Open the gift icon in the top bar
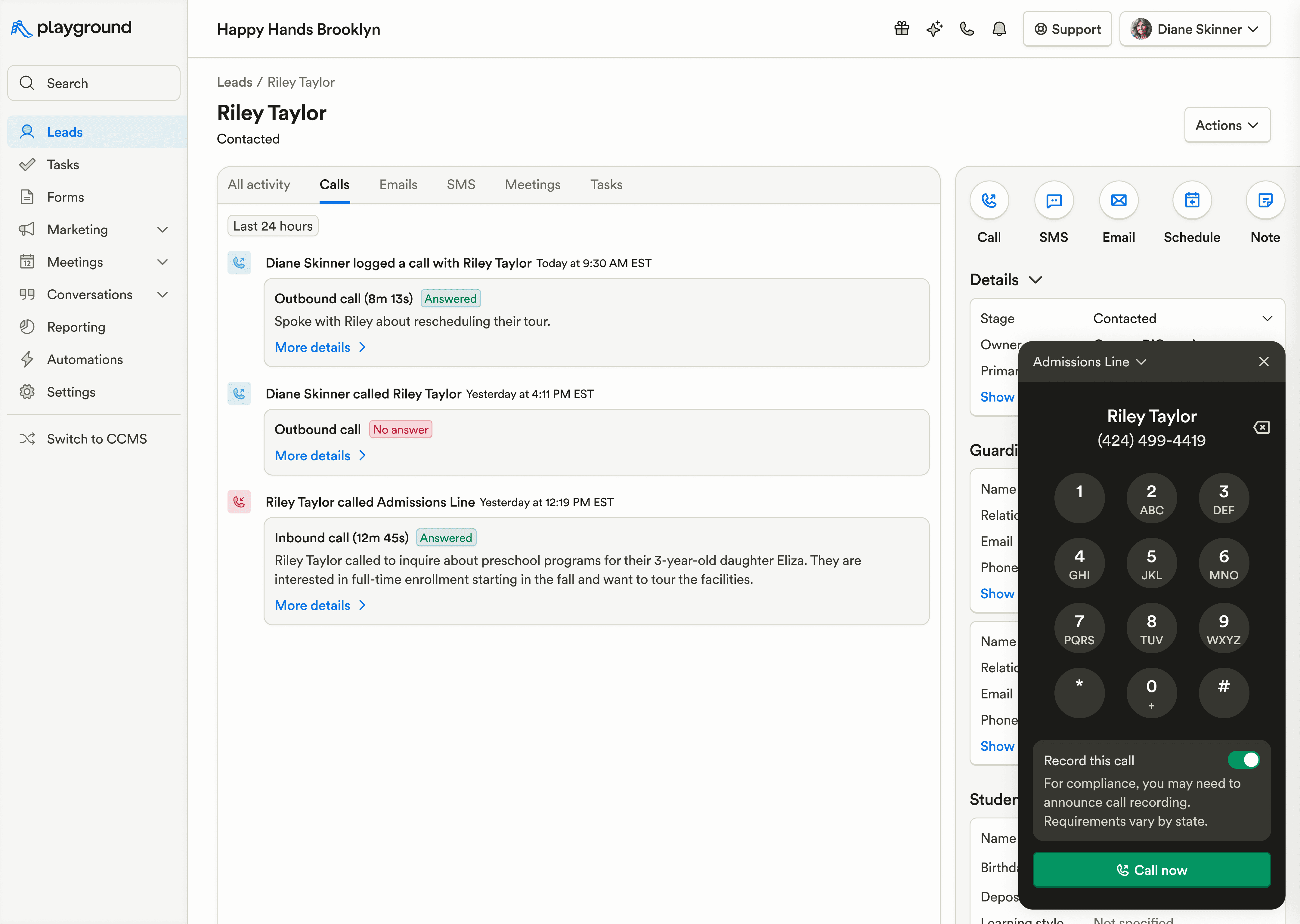The width and height of the screenshot is (1300, 924). pos(901,29)
